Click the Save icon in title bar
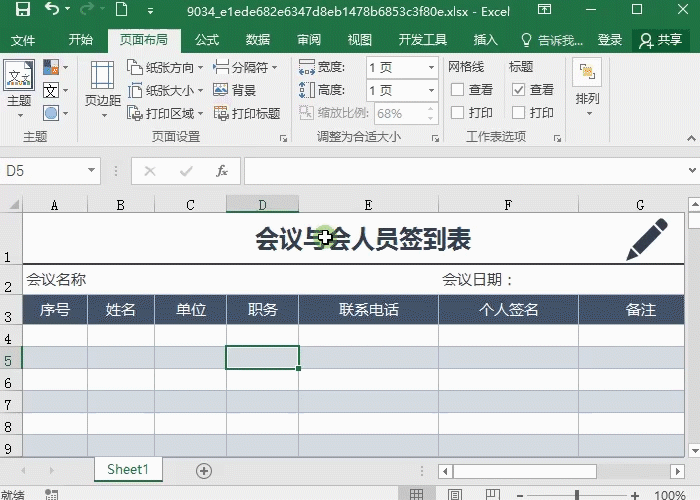 pos(23,9)
